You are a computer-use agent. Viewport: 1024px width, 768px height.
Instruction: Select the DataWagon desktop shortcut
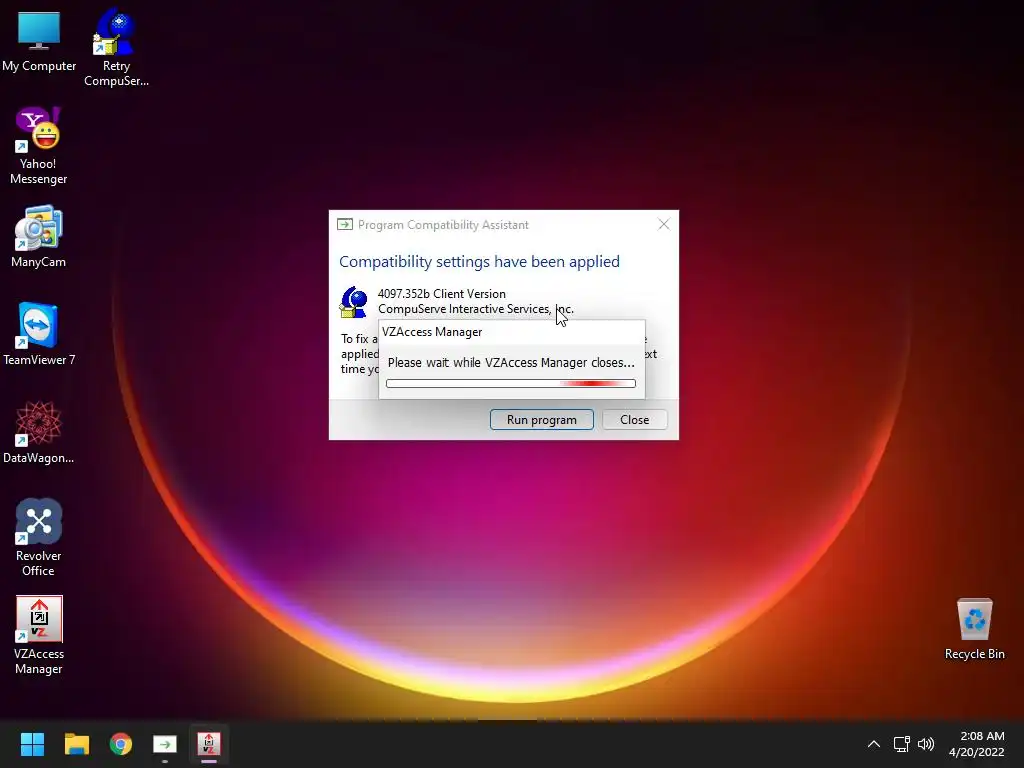[x=39, y=432]
